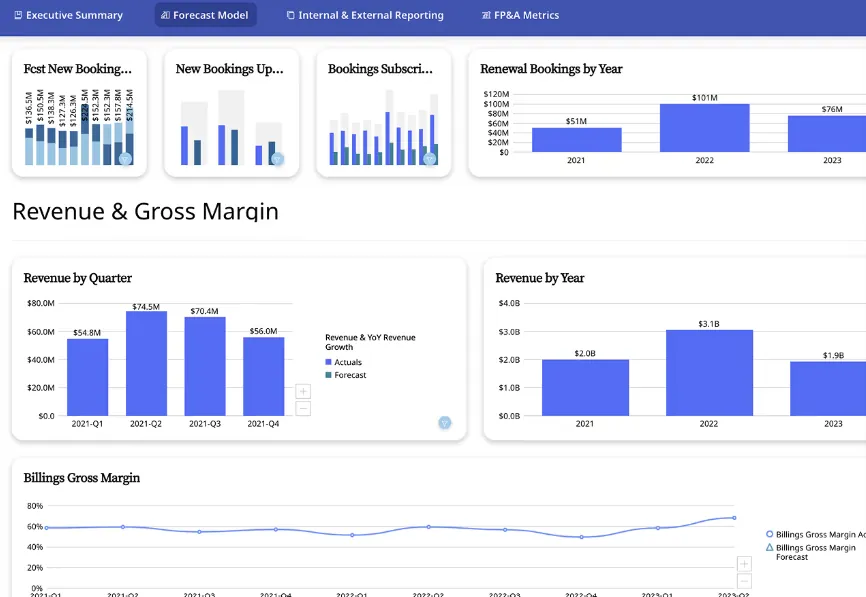
Task: Switch to Executive Summary tab
Action: 68,15
